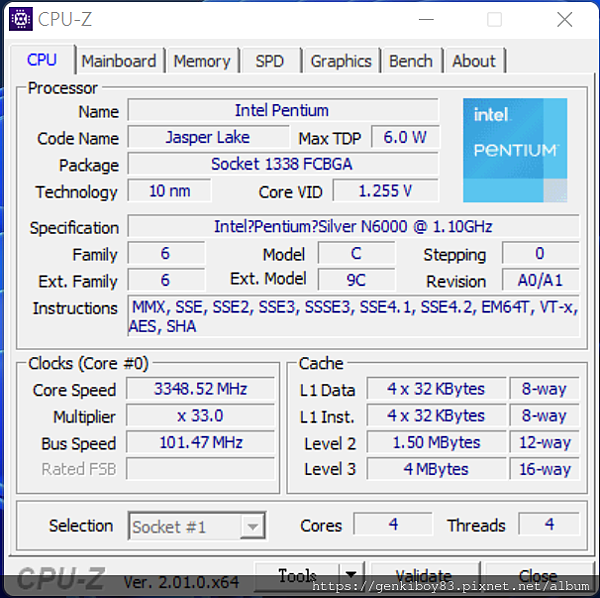Click the Revision value A0/A1
Screen dimensions: 600x598
pyautogui.click(x=540, y=280)
